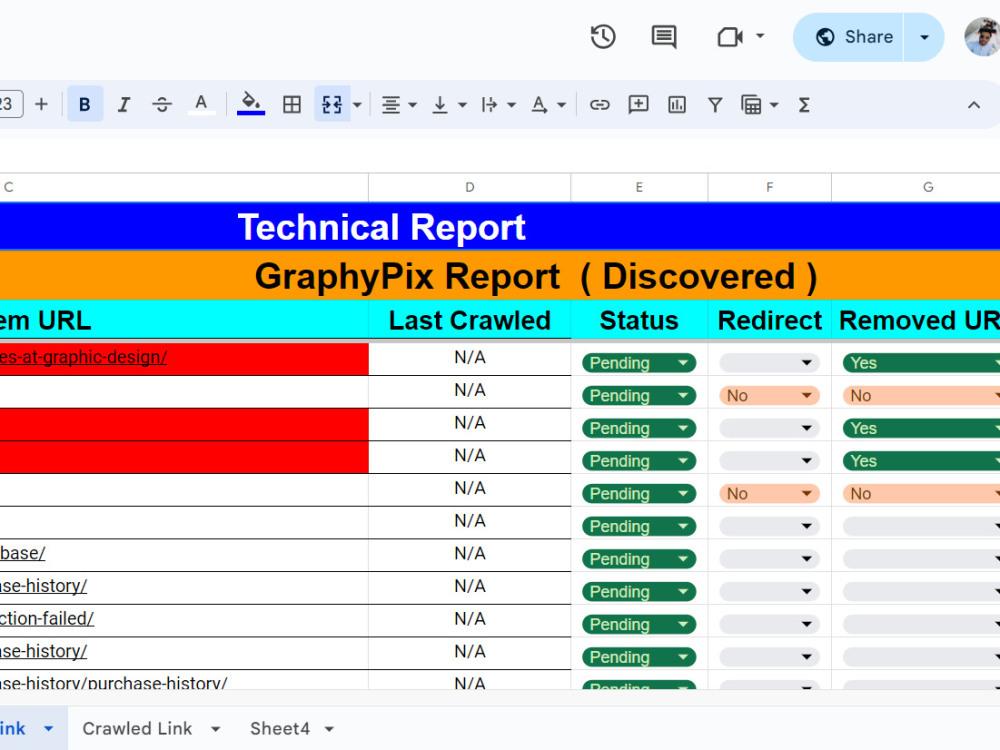This screenshot has height=750, width=1000.
Task: Open text rotation options
Action: 548,105
